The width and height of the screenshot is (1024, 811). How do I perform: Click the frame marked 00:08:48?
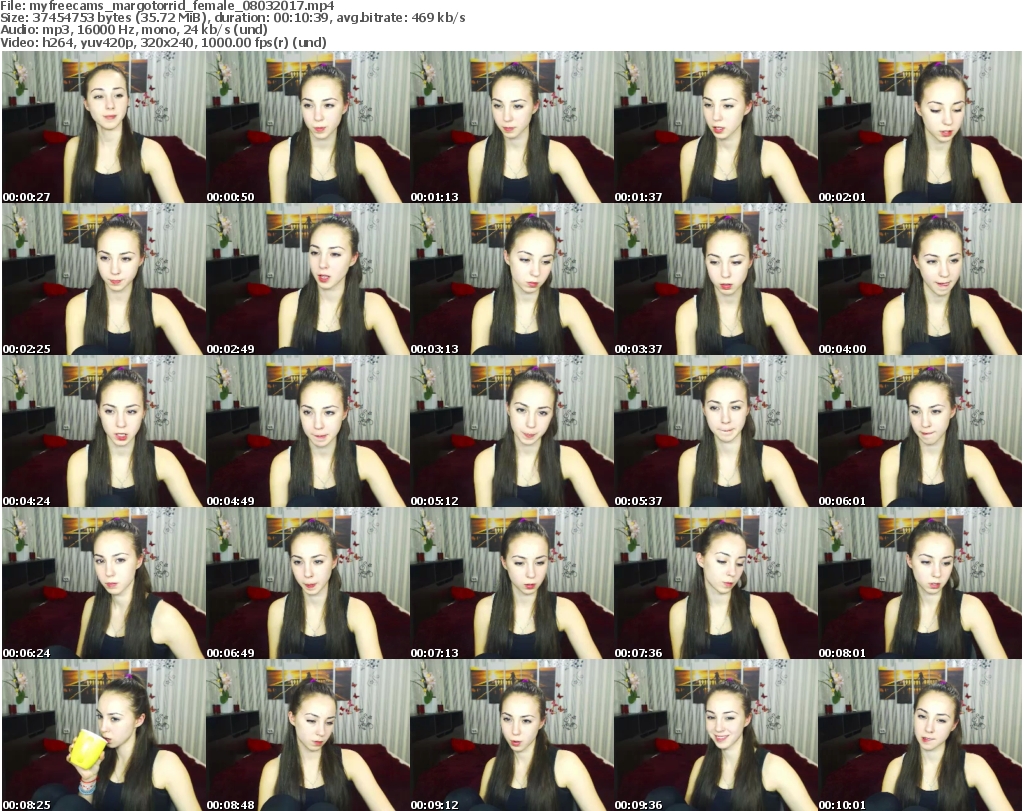[x=308, y=735]
